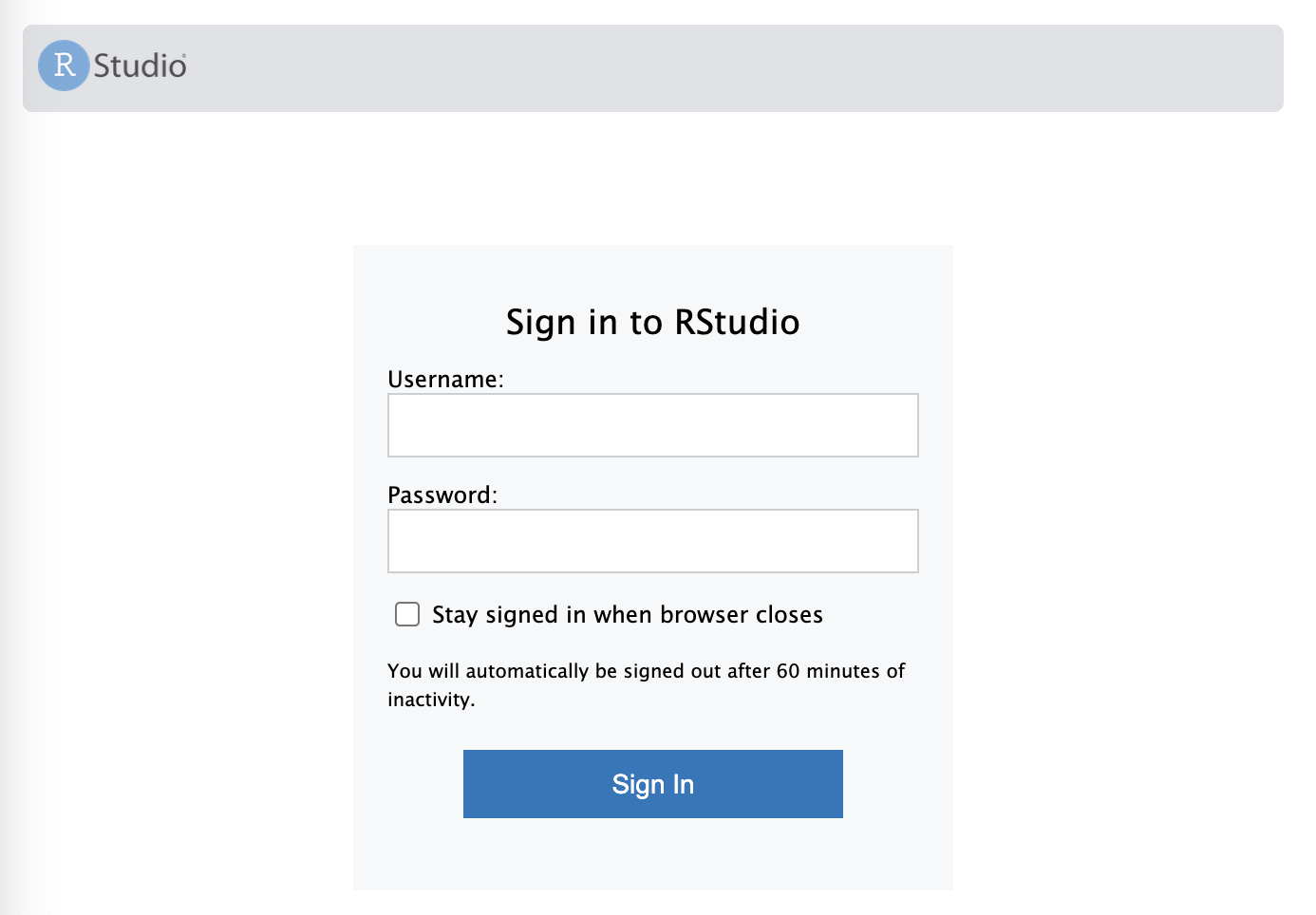Click the word "Sign" in the heading
This screenshot has height=915, width=1316.
tap(541, 323)
